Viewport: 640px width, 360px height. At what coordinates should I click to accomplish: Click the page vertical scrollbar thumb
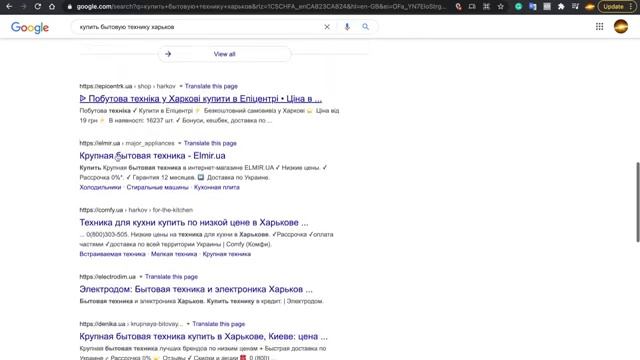pyautogui.click(x=638, y=202)
